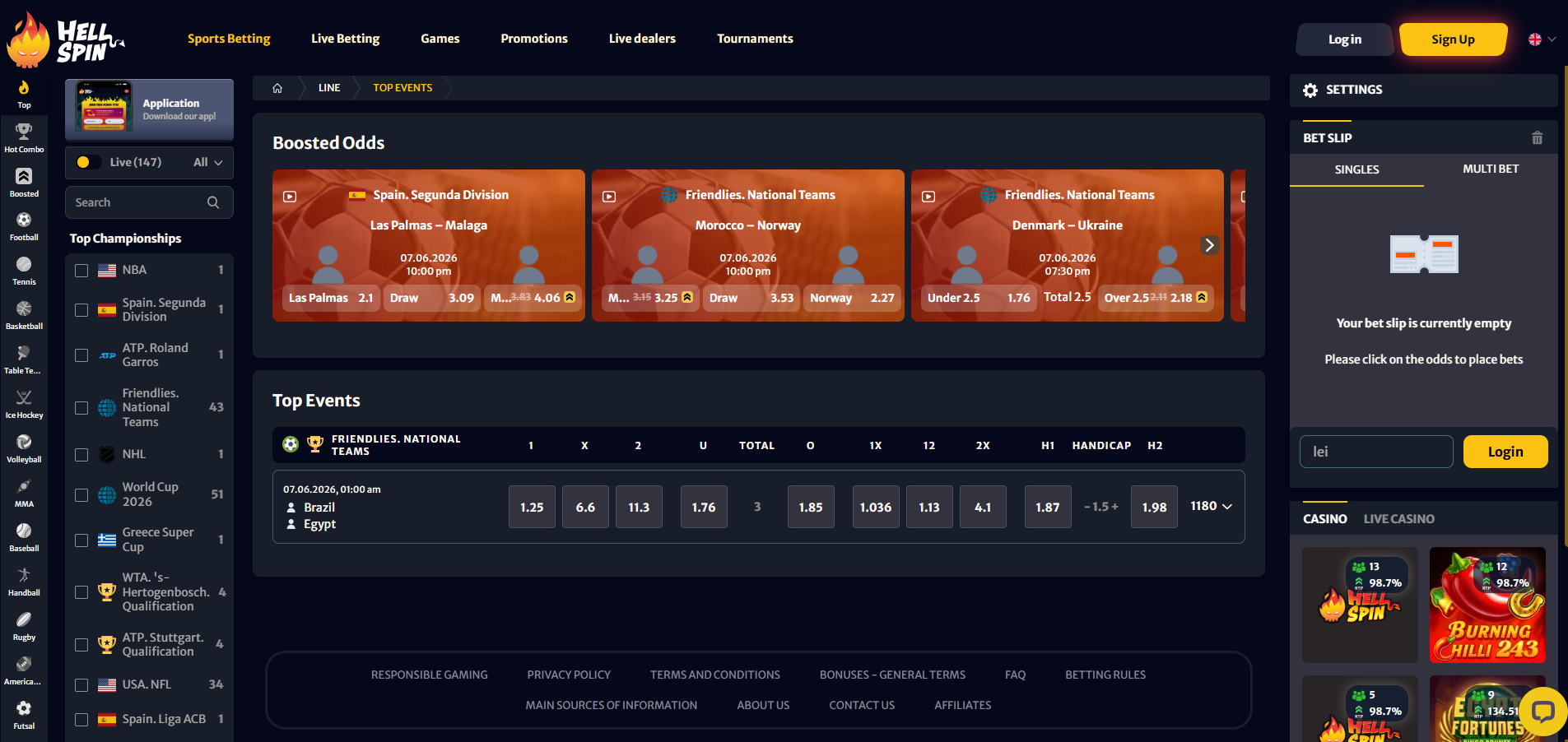
Task: Select Table Tennis in the sports sidebar
Action: coord(24,359)
